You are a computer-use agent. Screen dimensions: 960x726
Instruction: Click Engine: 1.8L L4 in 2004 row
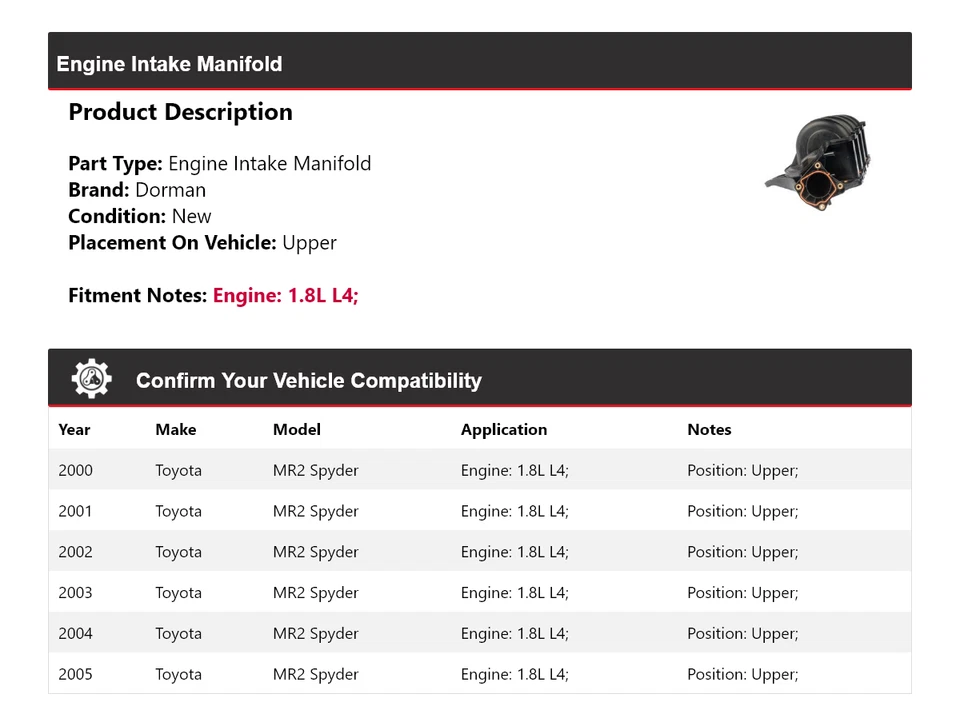(515, 633)
